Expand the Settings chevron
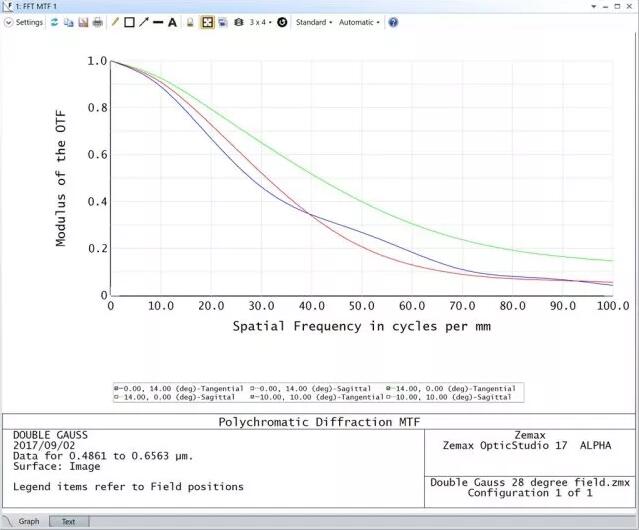The height and width of the screenshot is (530, 639). (x=8, y=22)
